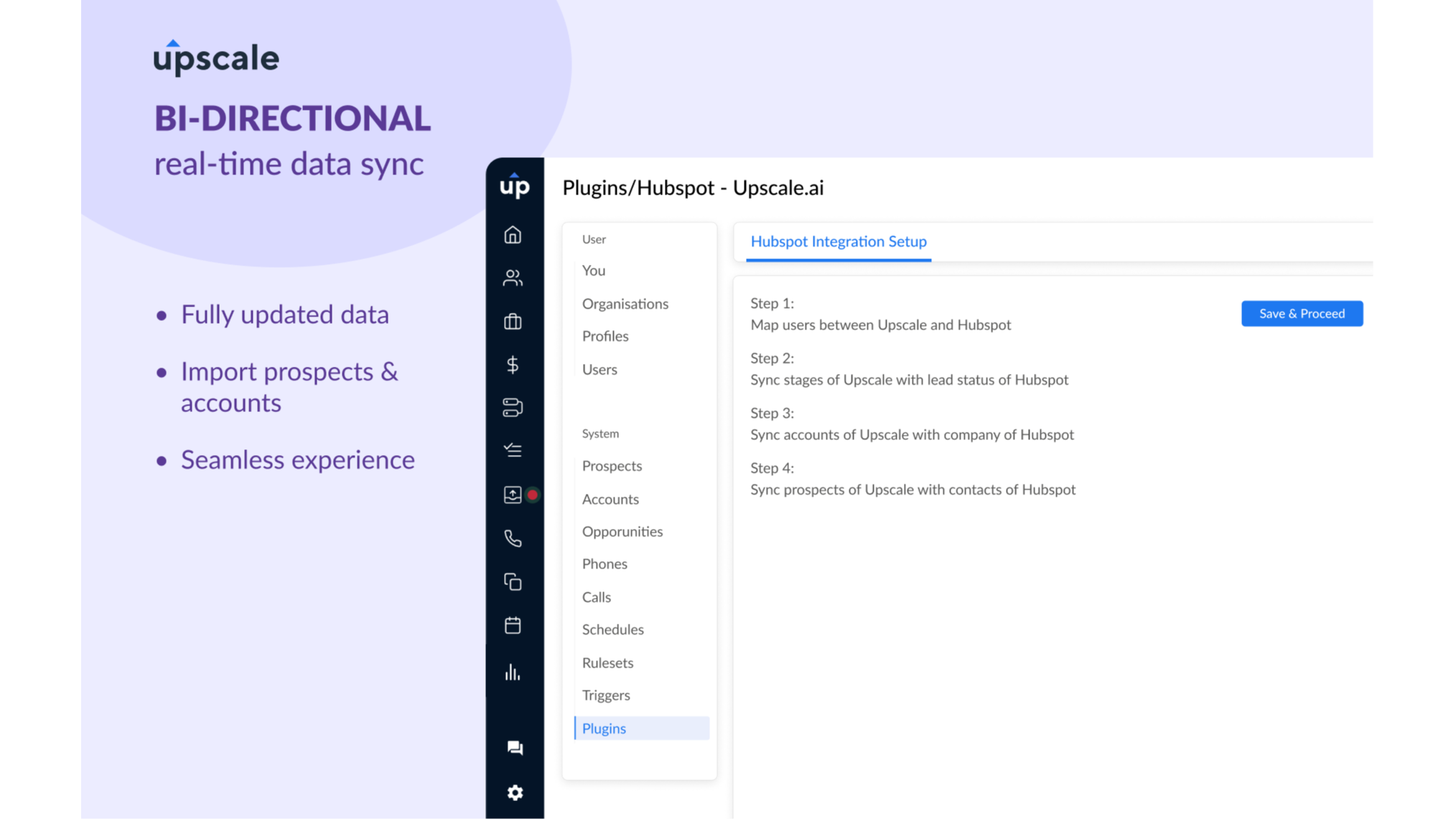Open Triggers in the System list
Screen dimensions: 1456x819
coord(606,695)
